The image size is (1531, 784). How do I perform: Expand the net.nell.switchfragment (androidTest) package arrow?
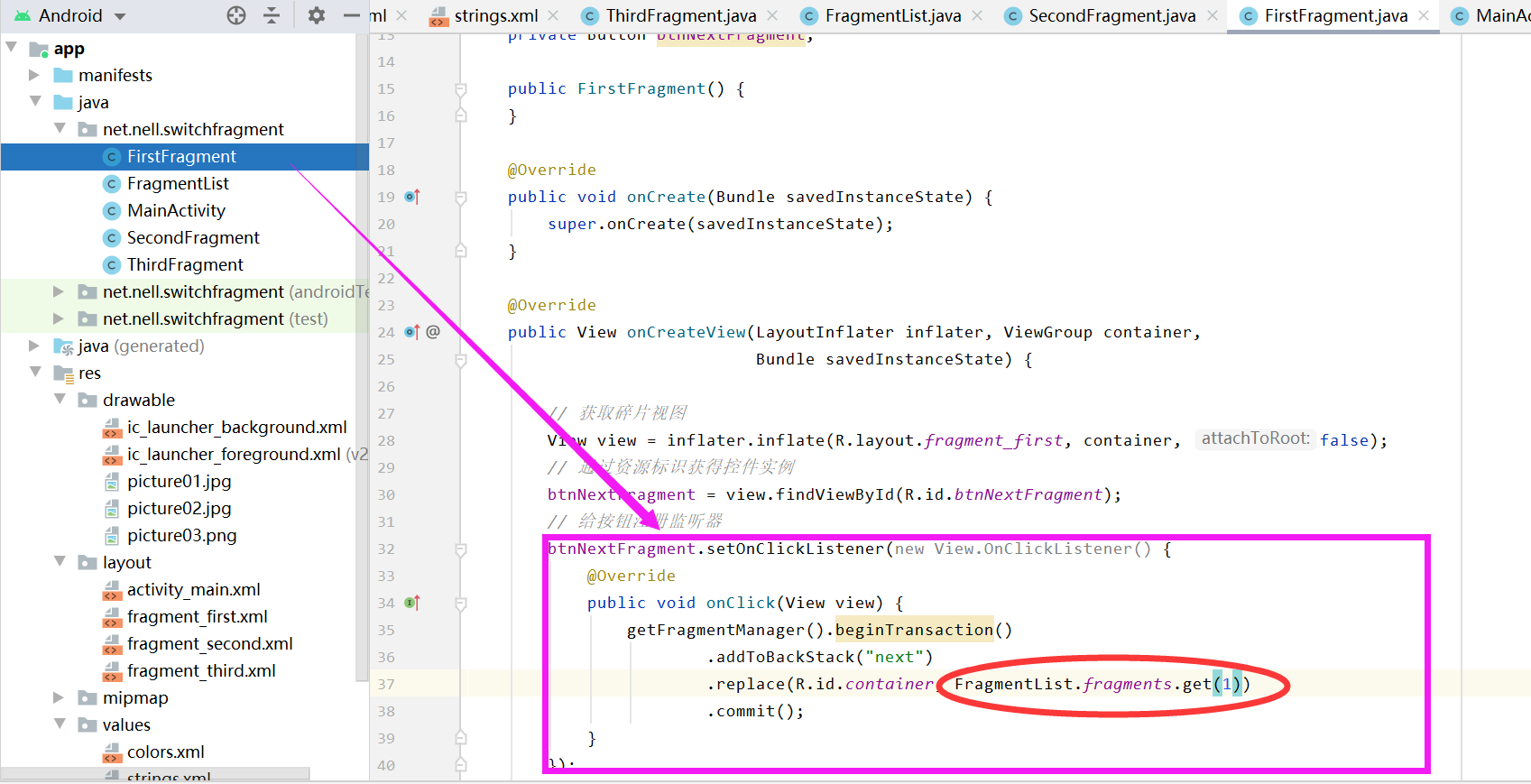click(x=59, y=291)
